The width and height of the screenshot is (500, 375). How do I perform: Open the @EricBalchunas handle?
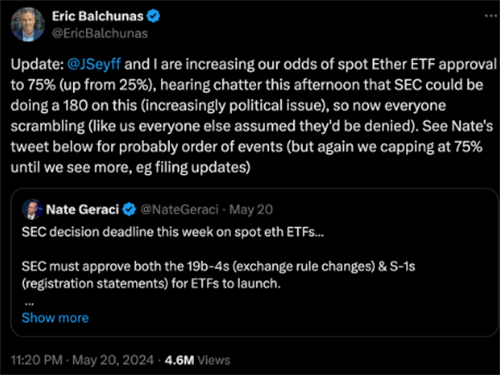click(100, 33)
